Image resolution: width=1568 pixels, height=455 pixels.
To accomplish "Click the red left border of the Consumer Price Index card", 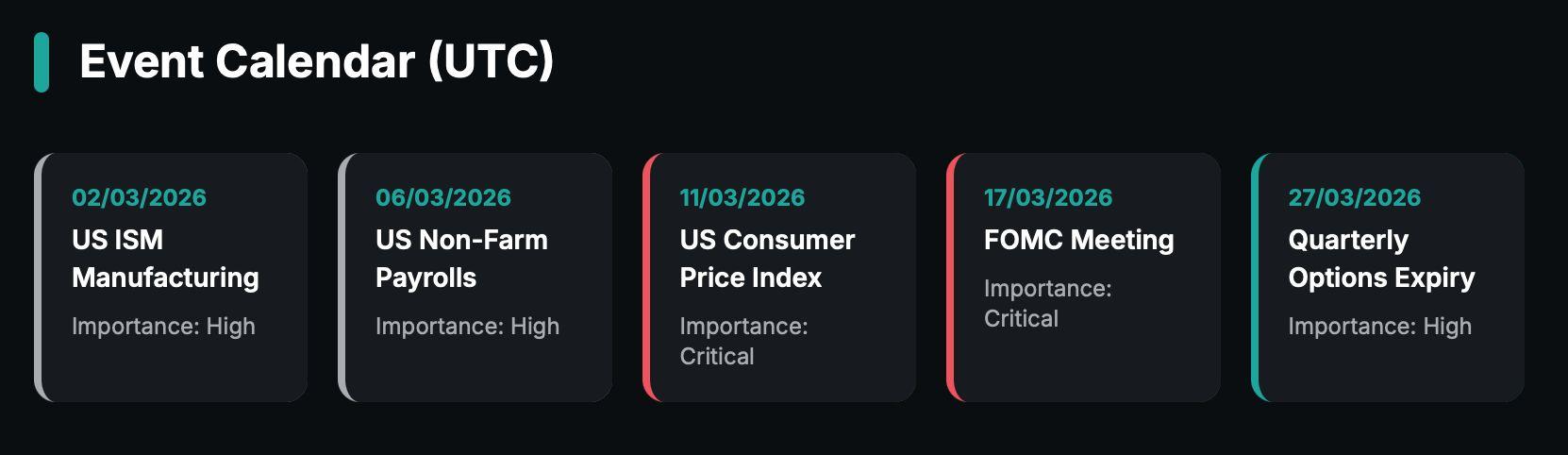I will tap(647, 278).
